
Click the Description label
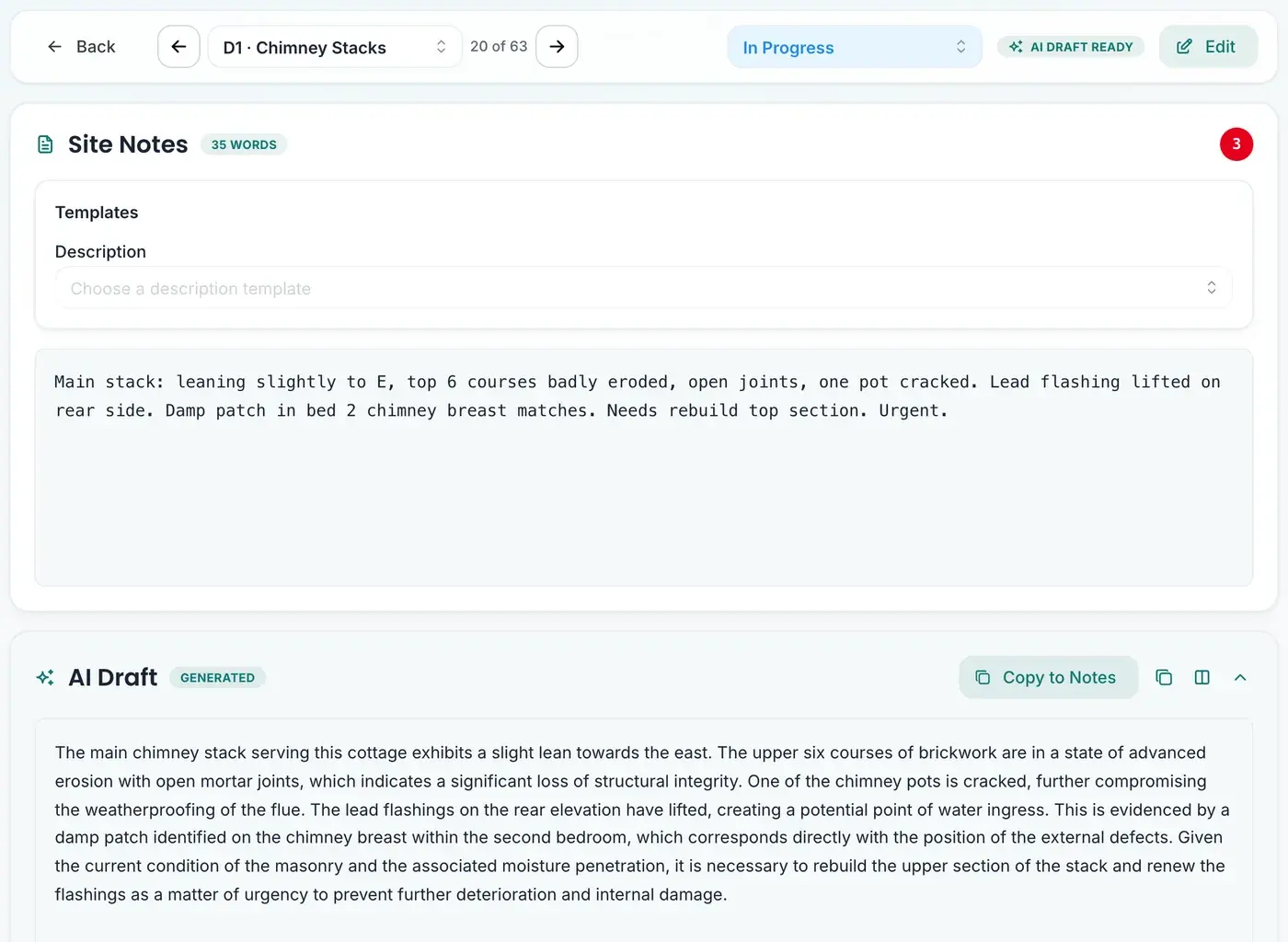pyautogui.click(x=100, y=252)
